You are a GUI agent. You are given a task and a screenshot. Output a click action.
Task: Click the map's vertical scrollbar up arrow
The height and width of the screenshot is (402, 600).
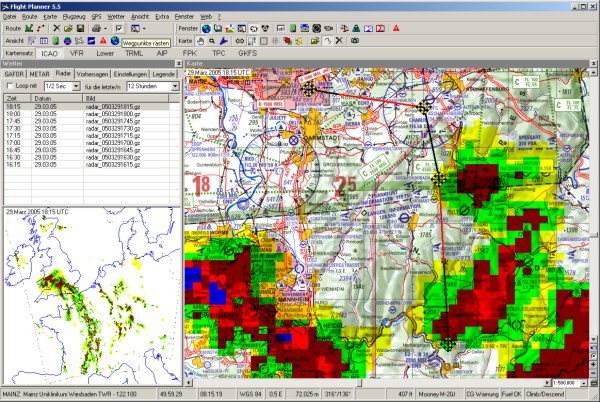coord(593,72)
